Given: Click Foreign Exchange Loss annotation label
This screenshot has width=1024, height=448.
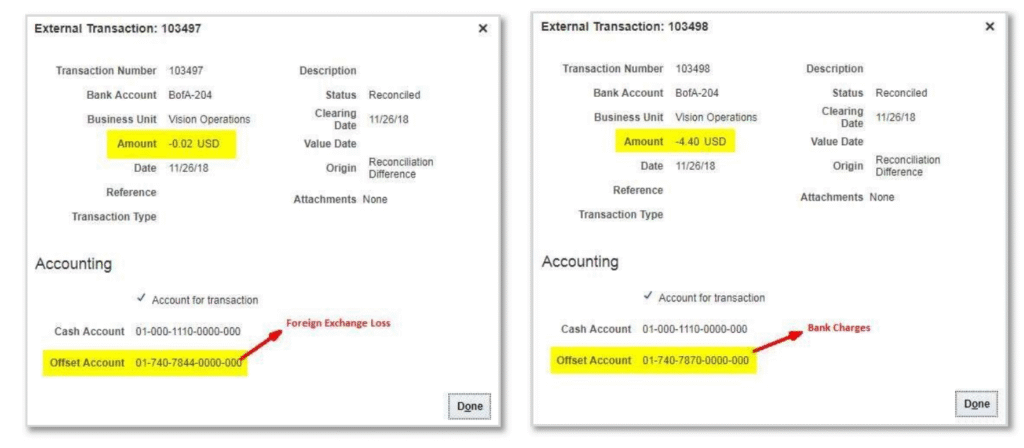Looking at the screenshot, I should coord(338,323).
